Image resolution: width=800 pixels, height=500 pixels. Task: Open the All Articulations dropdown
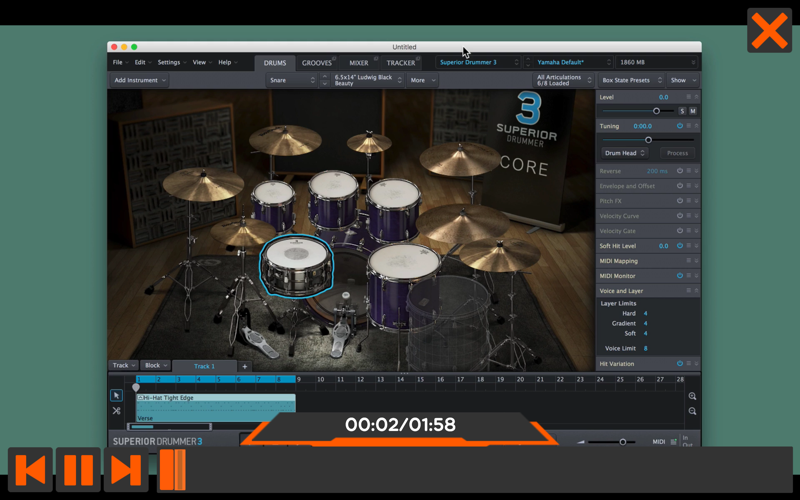[563, 80]
